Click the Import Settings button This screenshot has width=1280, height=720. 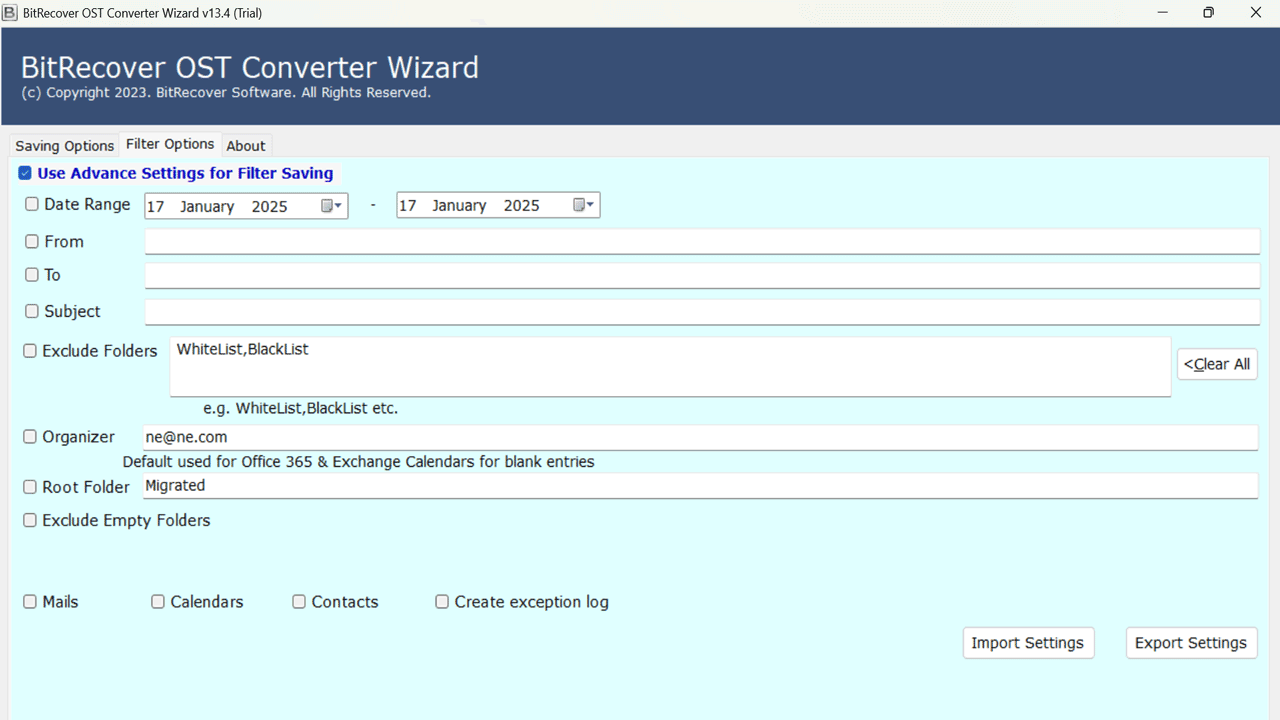1028,643
